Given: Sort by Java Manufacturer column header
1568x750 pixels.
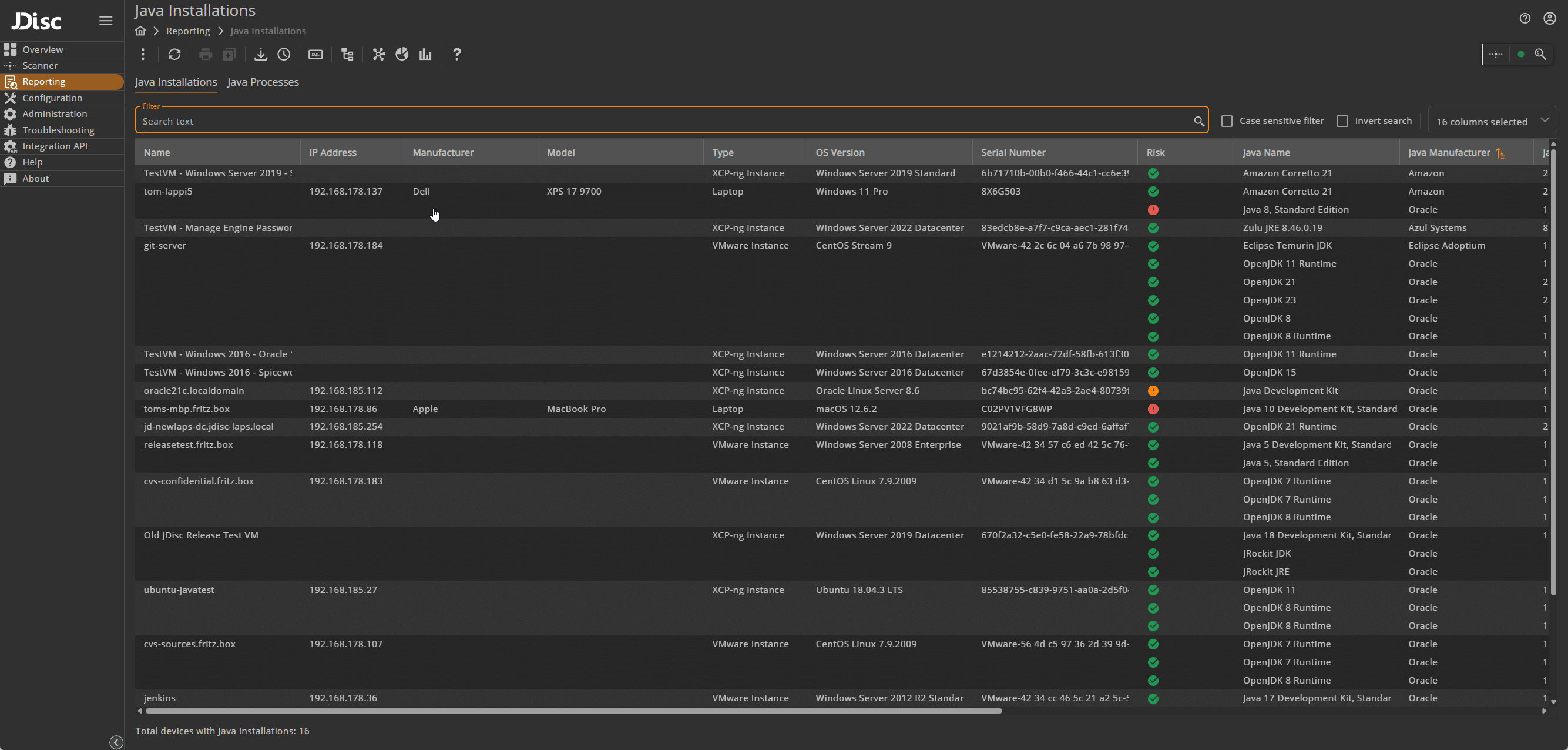Looking at the screenshot, I should pos(1449,153).
